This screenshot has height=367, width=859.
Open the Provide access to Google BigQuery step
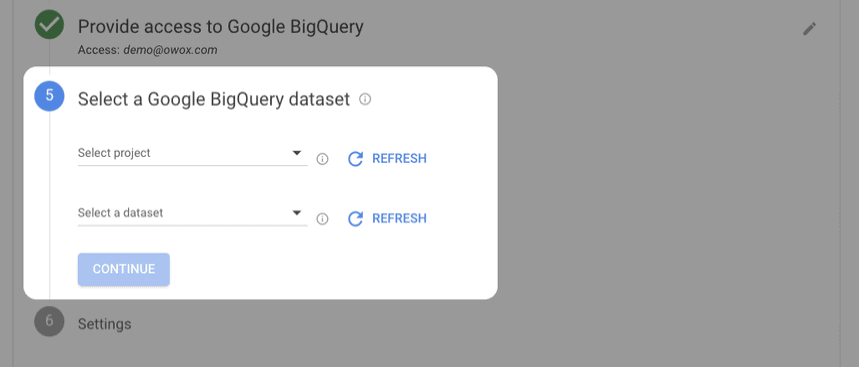(220, 26)
